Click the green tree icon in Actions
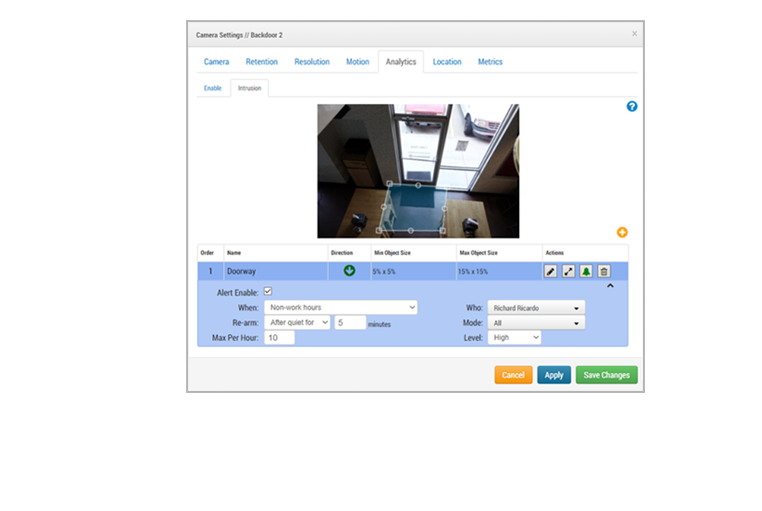 (x=586, y=271)
